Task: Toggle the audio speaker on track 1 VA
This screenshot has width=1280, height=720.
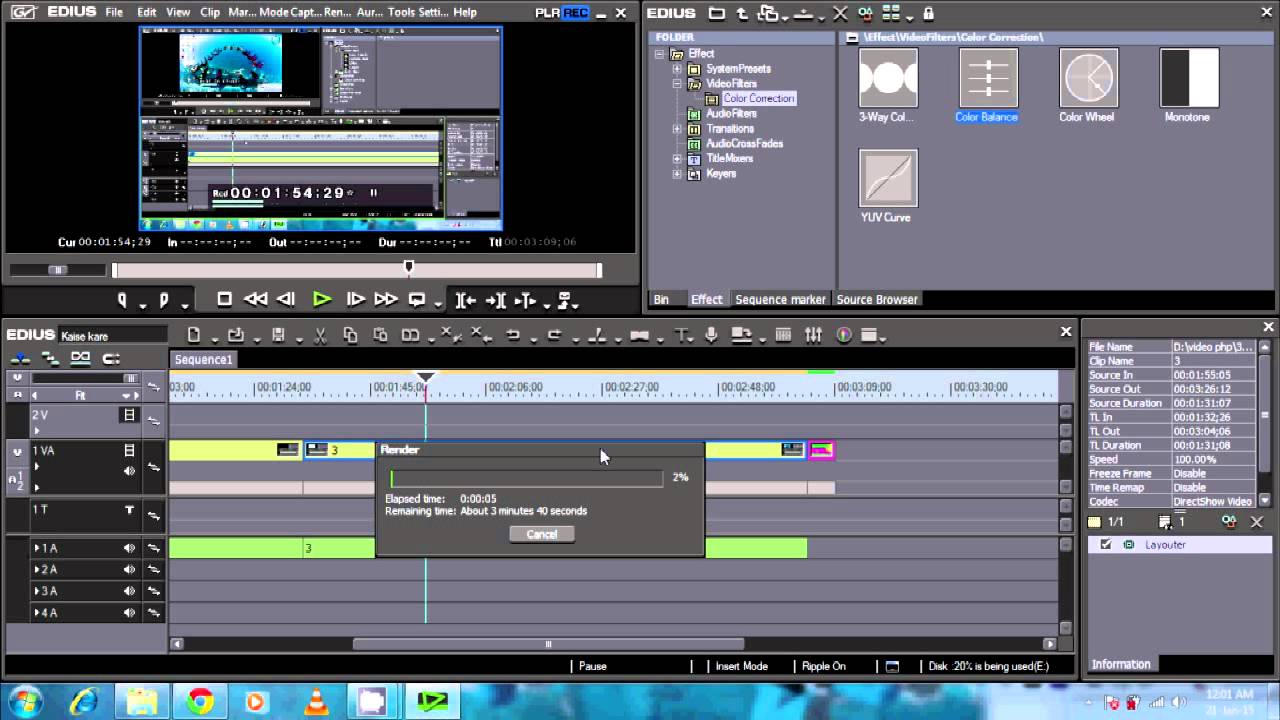Action: 129,471
